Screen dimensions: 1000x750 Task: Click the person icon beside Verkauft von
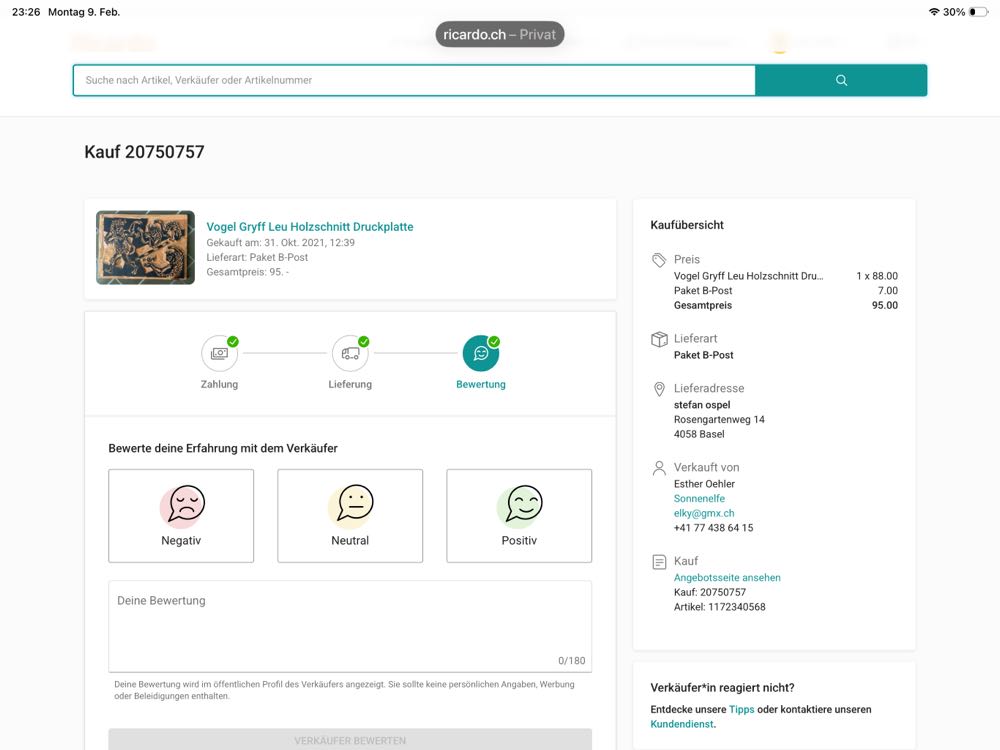point(659,468)
